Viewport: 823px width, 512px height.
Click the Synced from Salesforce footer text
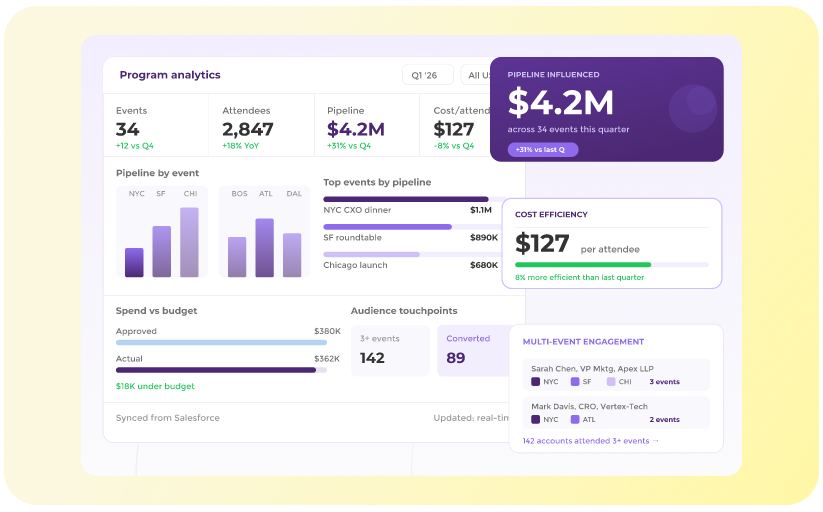(168, 418)
